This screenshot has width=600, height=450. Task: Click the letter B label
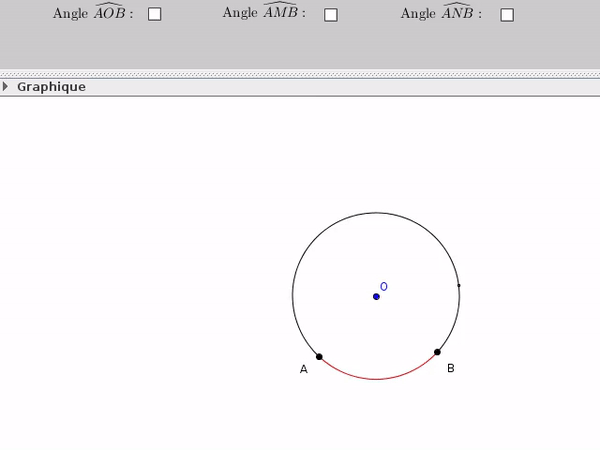(x=451, y=368)
